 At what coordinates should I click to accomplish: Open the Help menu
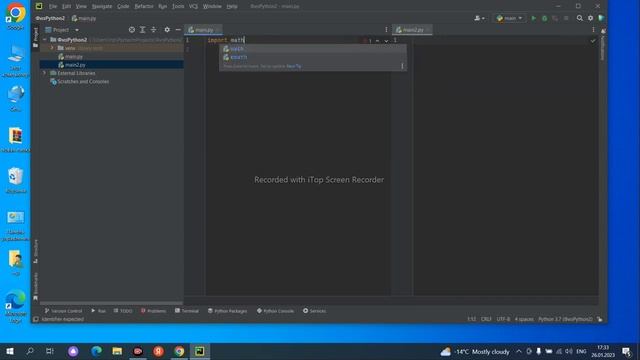pyautogui.click(x=232, y=6)
